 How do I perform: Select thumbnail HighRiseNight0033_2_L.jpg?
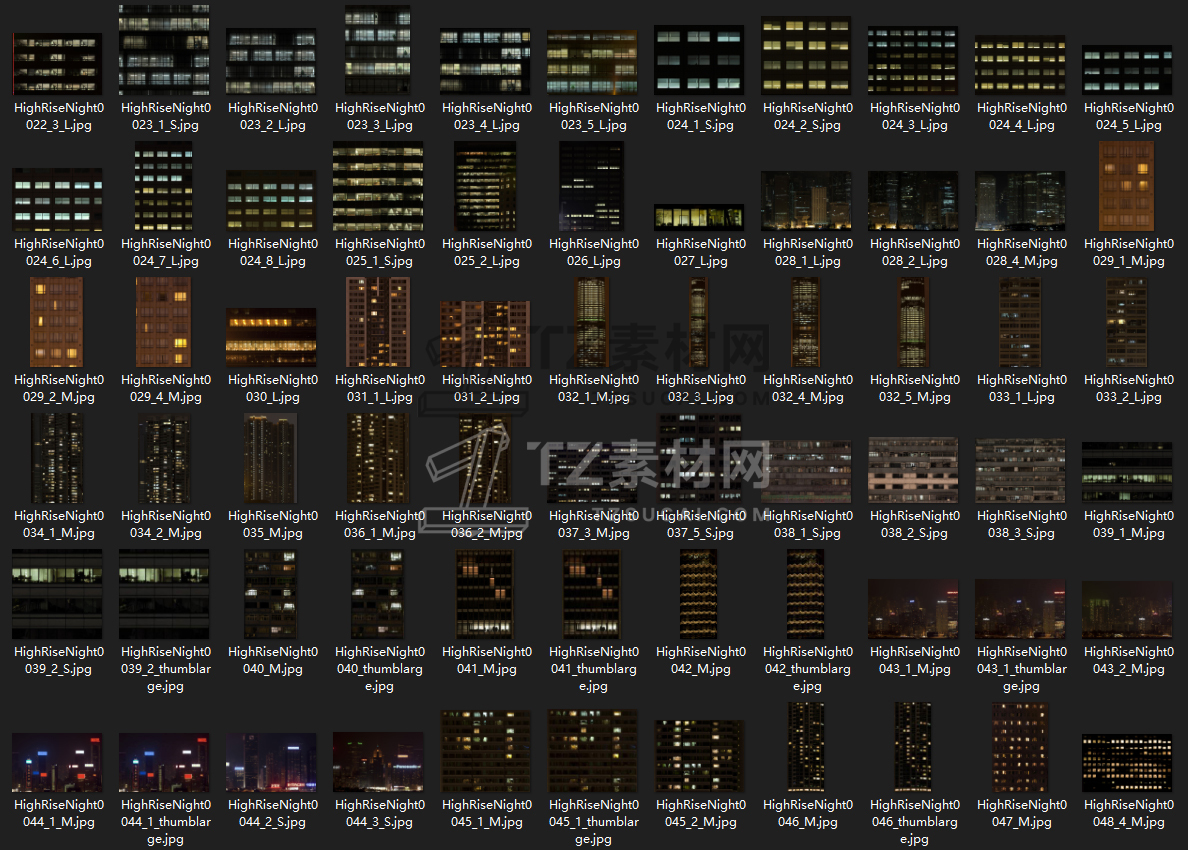click(1127, 322)
